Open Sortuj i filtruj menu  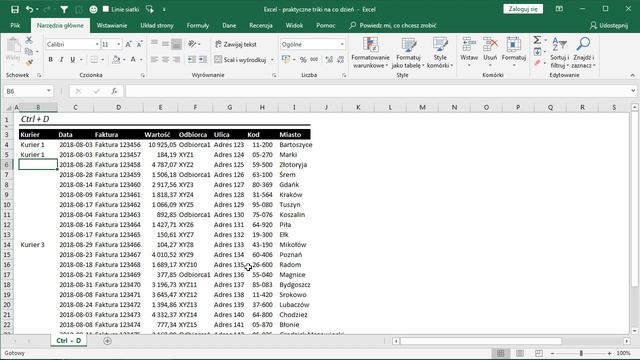[559, 53]
